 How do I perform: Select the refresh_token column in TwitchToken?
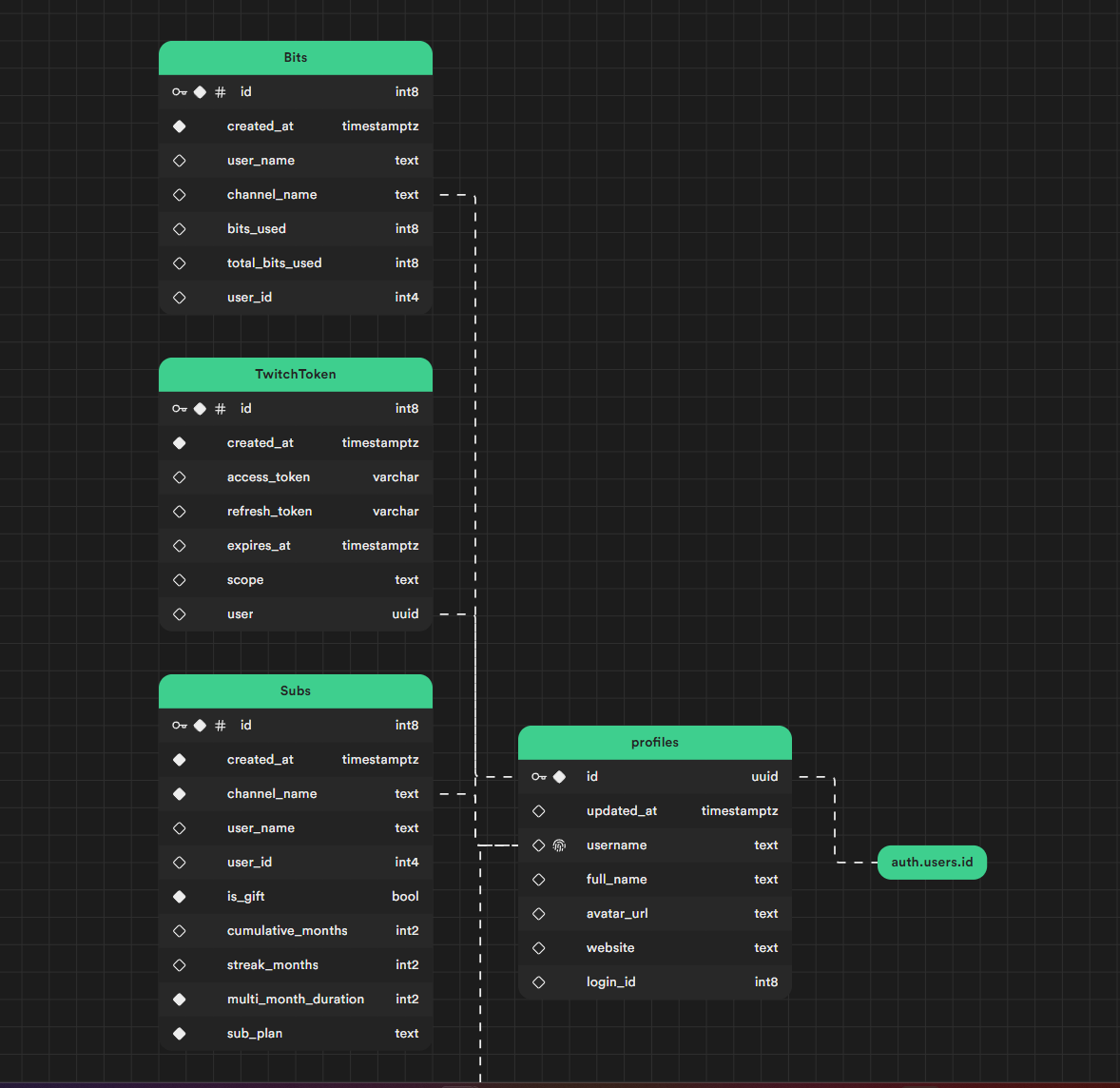(269, 512)
